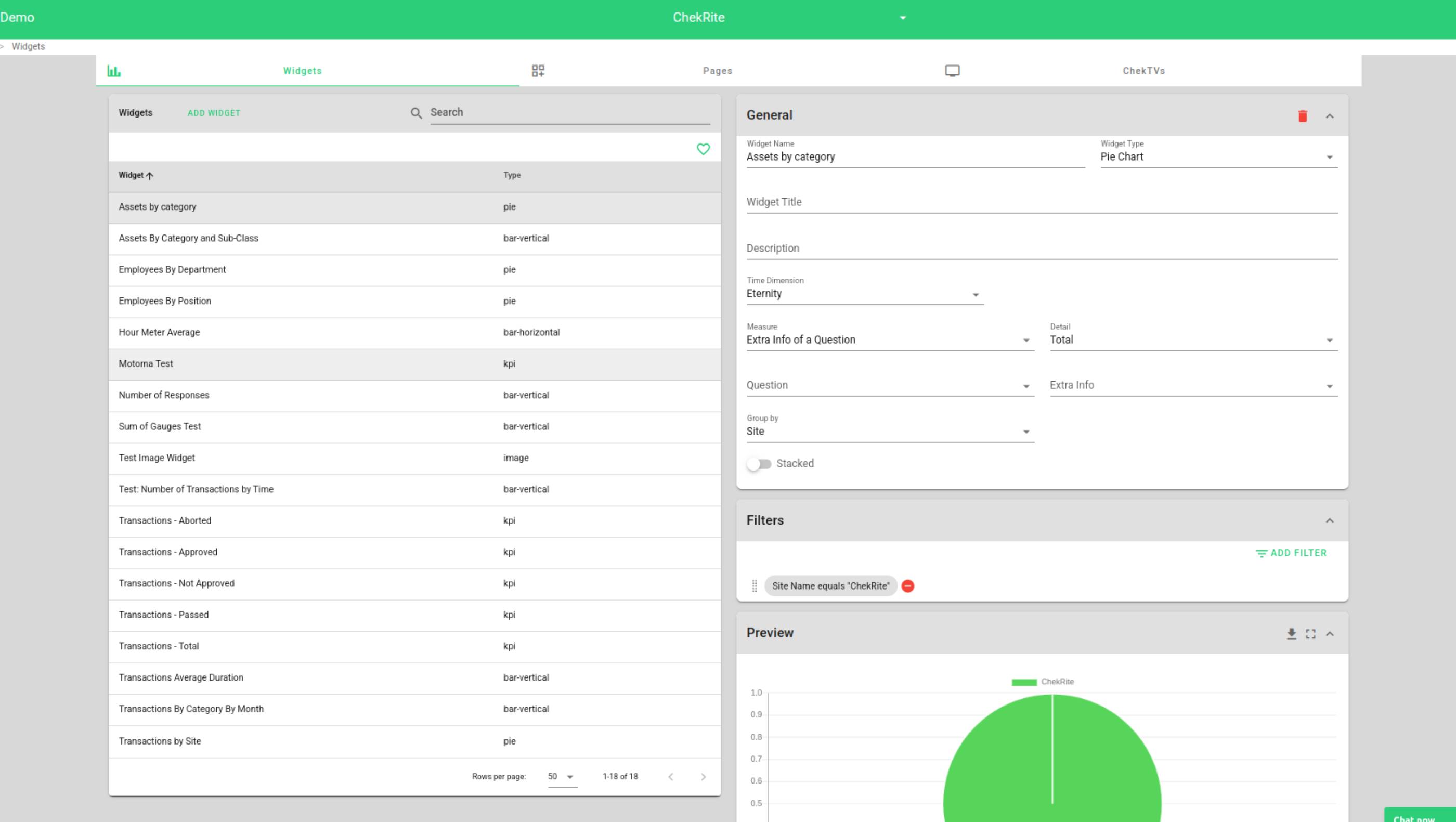
Task: Collapse the Filters panel
Action: click(x=1330, y=520)
